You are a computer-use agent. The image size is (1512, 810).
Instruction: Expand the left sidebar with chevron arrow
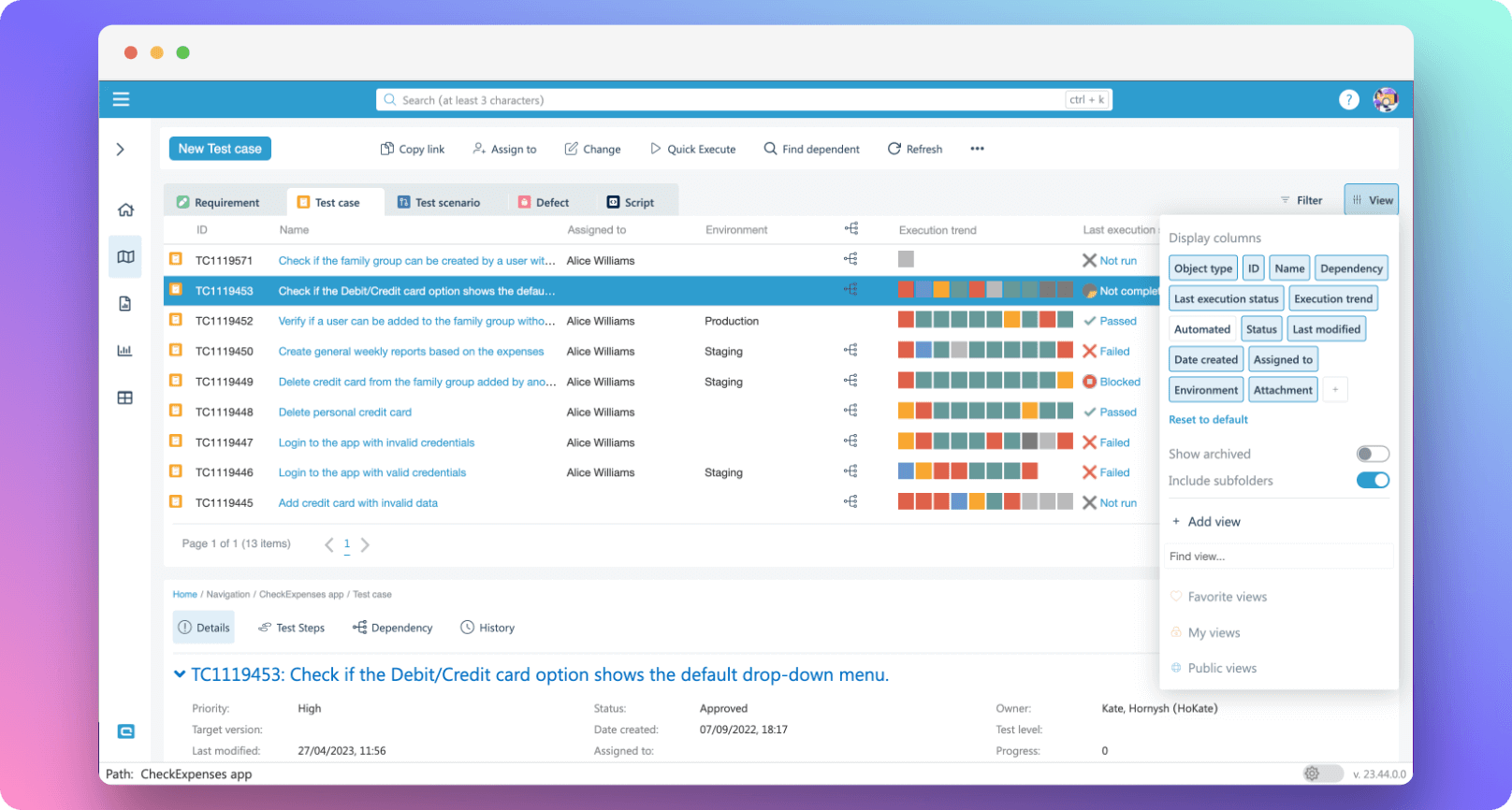[121, 149]
